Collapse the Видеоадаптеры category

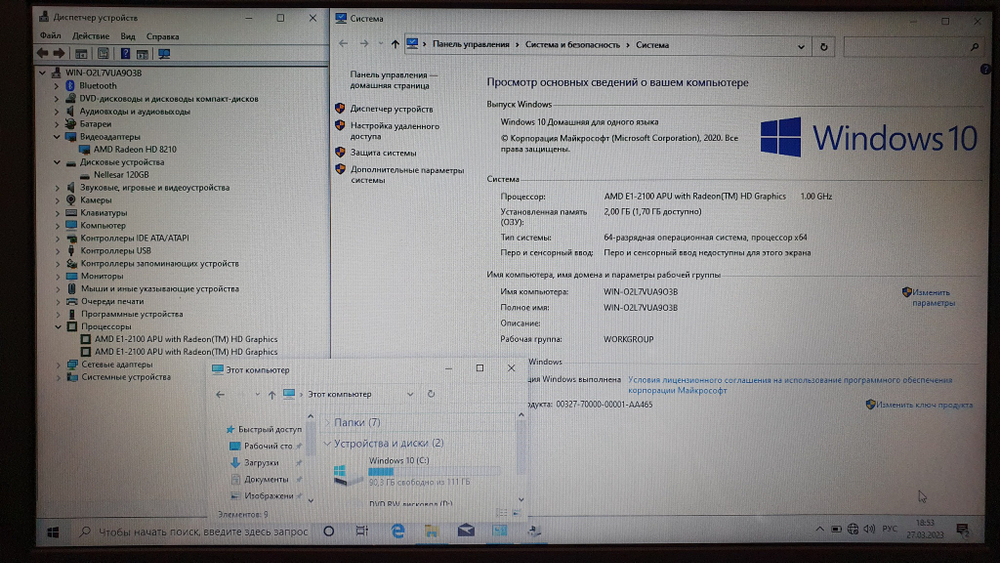pos(57,136)
